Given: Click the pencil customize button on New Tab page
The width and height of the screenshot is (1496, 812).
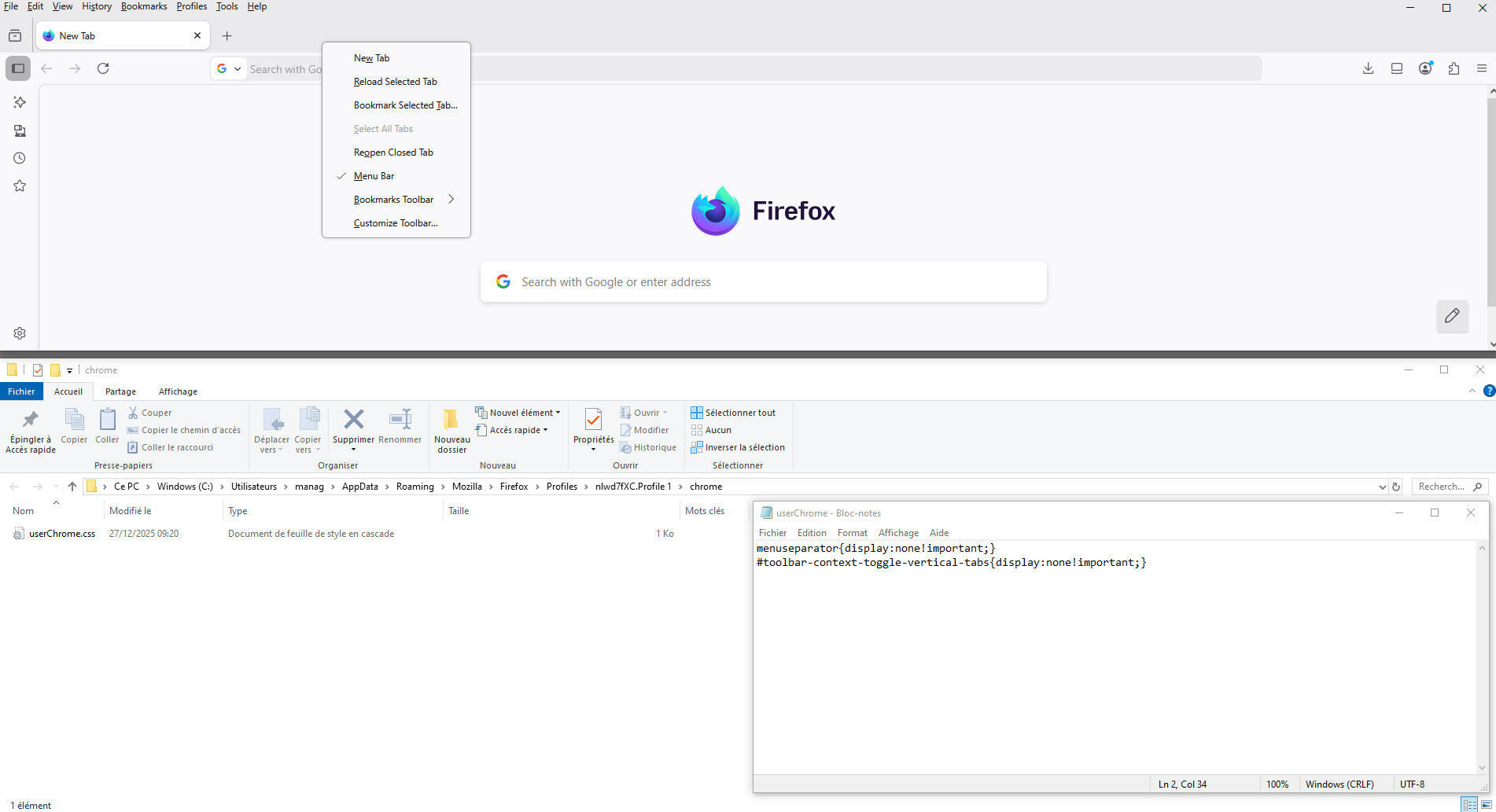Looking at the screenshot, I should click(1452, 316).
